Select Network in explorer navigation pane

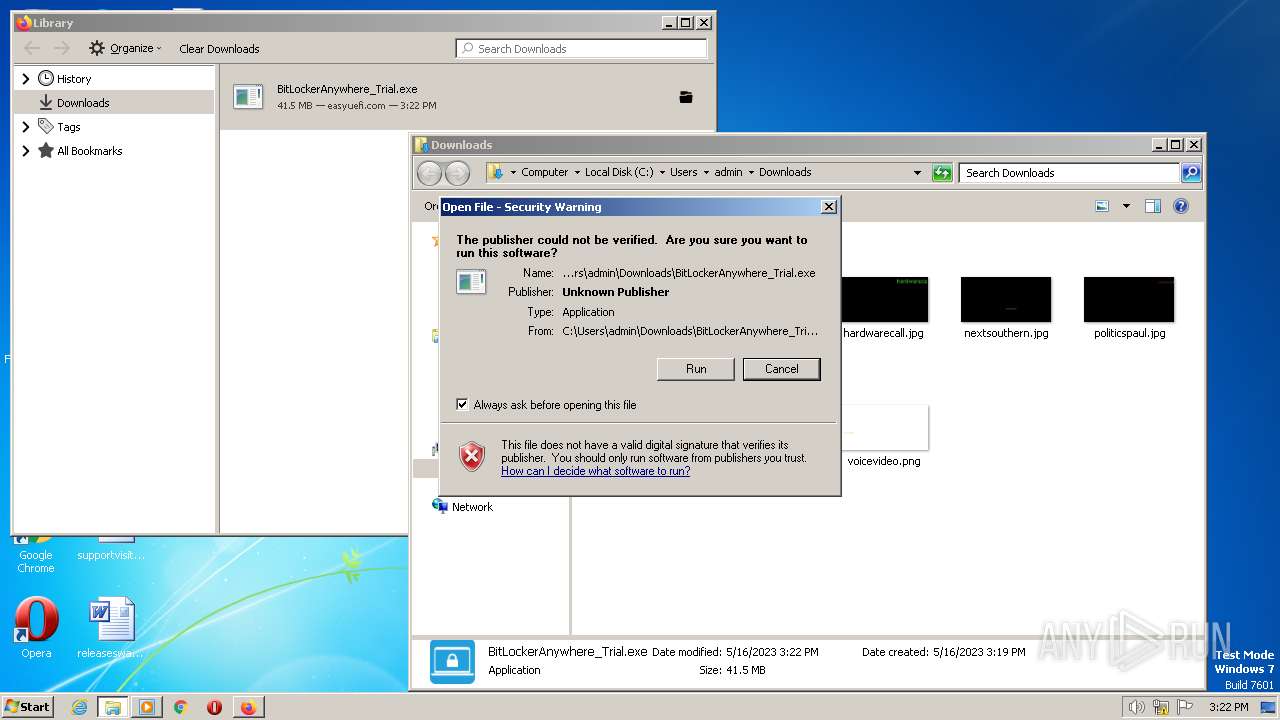[462, 507]
